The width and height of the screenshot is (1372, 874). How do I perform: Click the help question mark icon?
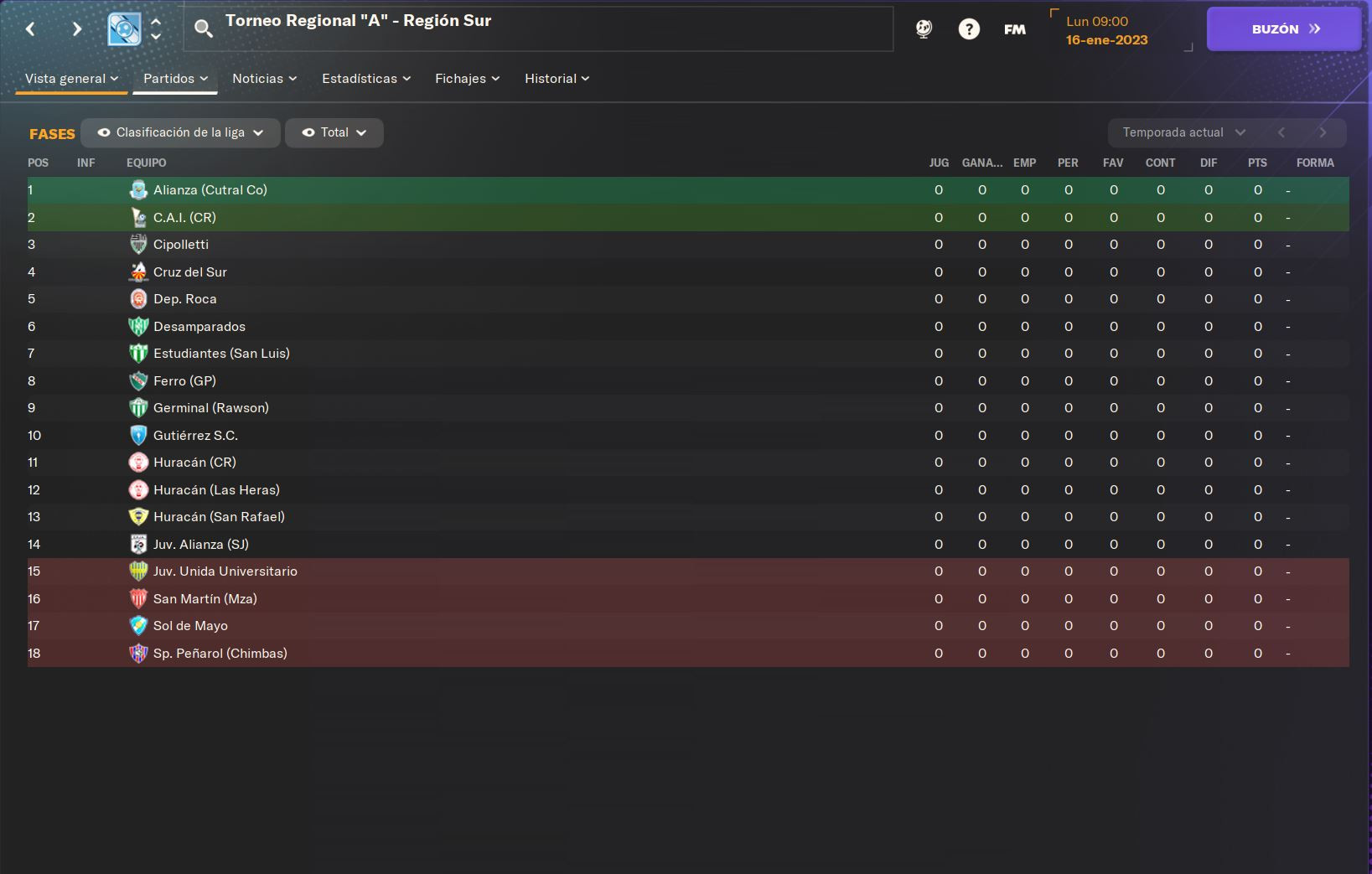[969, 29]
